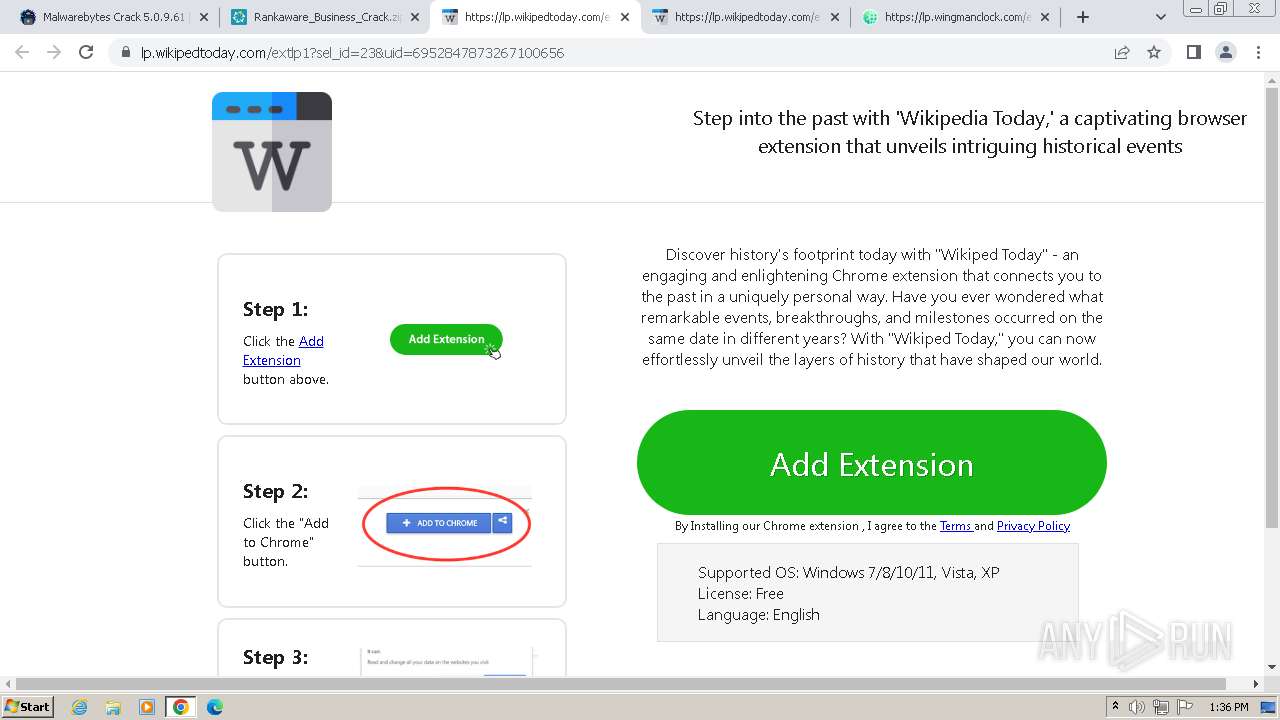Close the Rankaware_Business_Crack tab
Screen dimensions: 1280x720
(414, 17)
